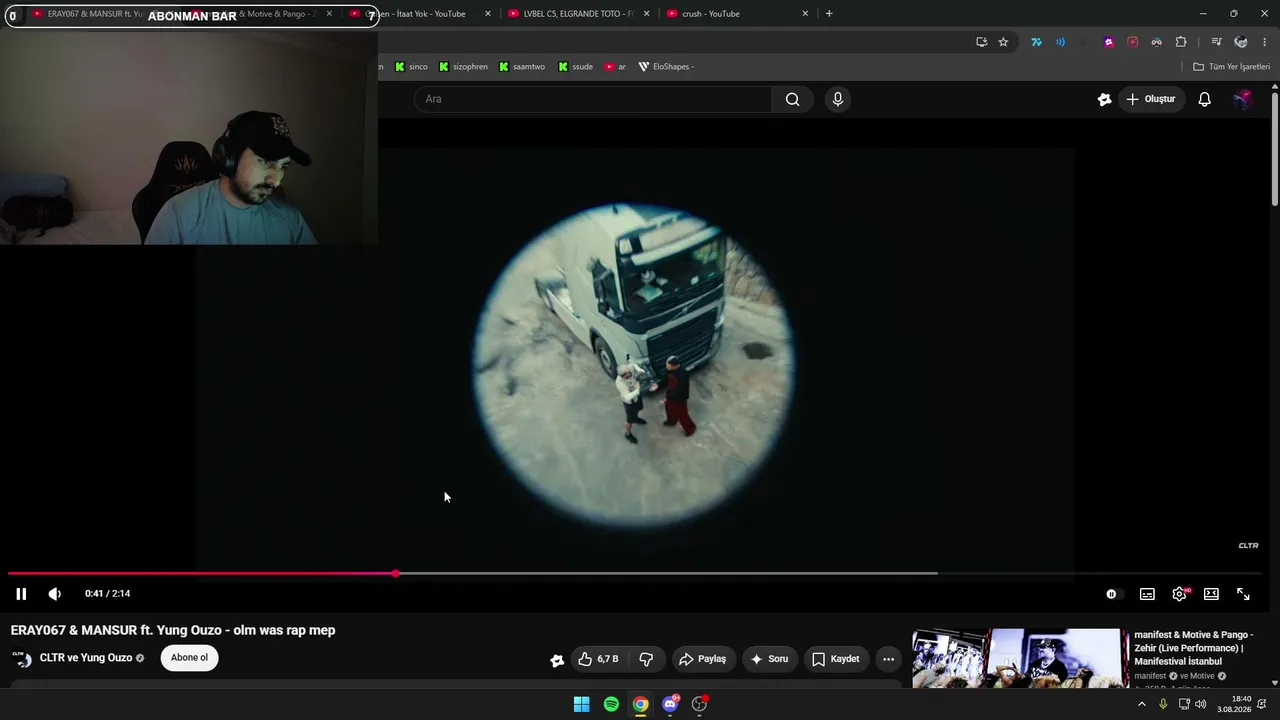Open the red square extension
Screen dimensions: 1280x720
click(x=1132, y=42)
